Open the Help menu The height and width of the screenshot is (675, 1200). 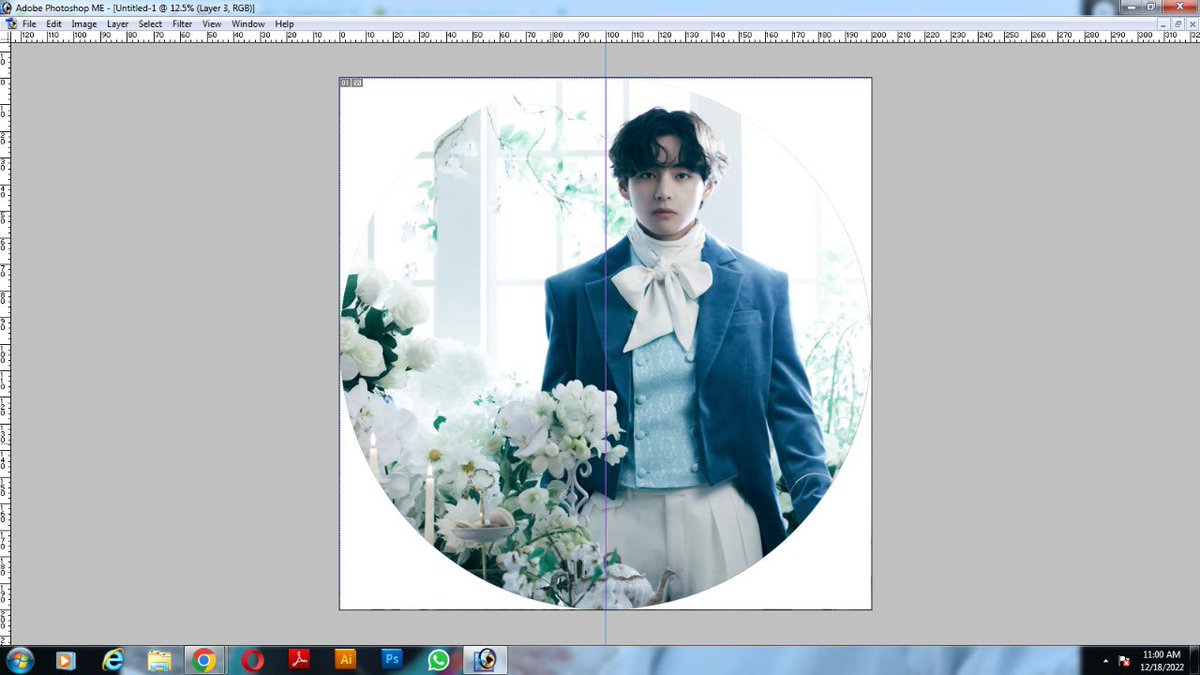tap(284, 24)
